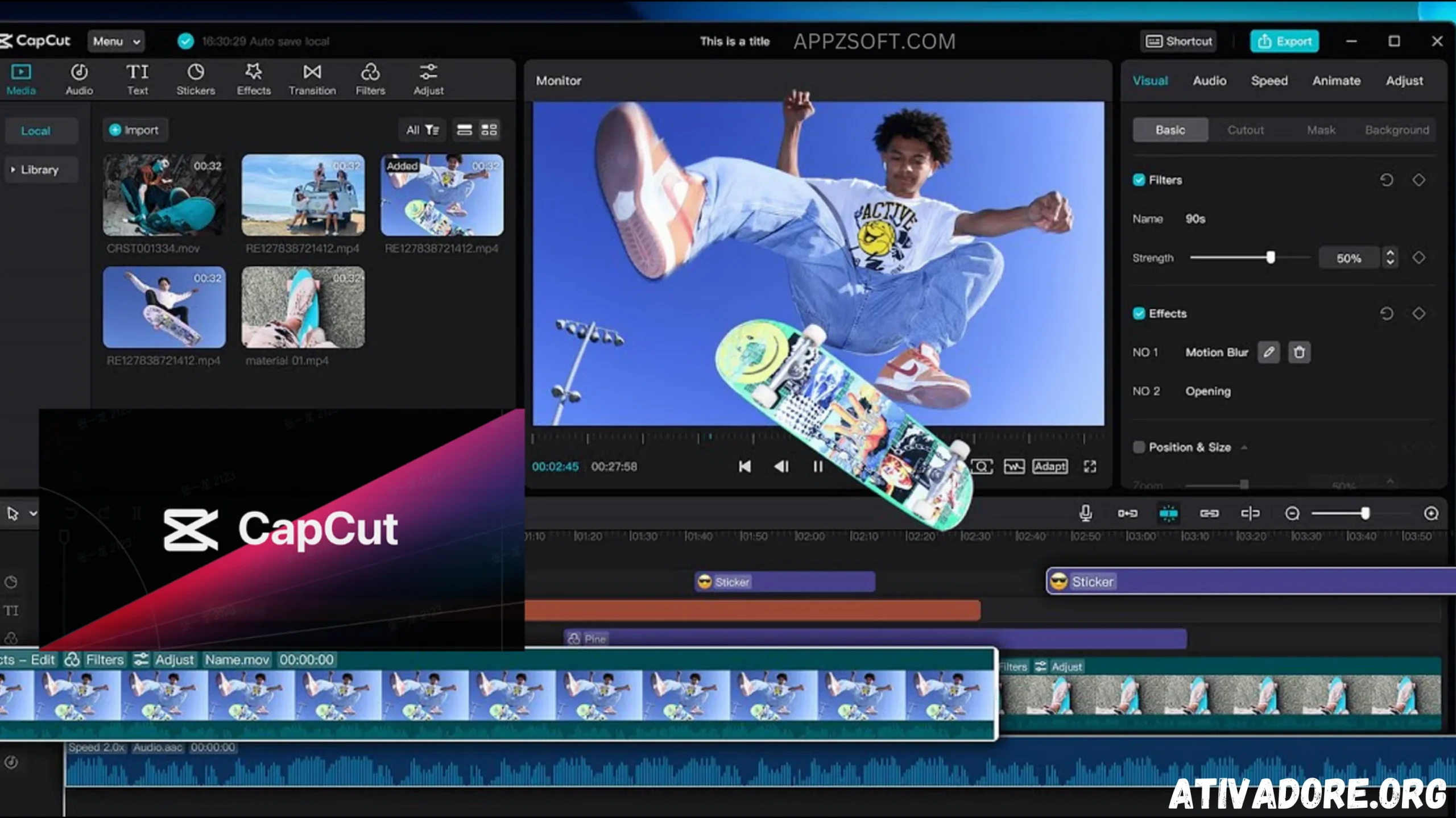The image size is (1456, 818).
Task: Click the Strength slider handle
Action: click(x=1271, y=258)
